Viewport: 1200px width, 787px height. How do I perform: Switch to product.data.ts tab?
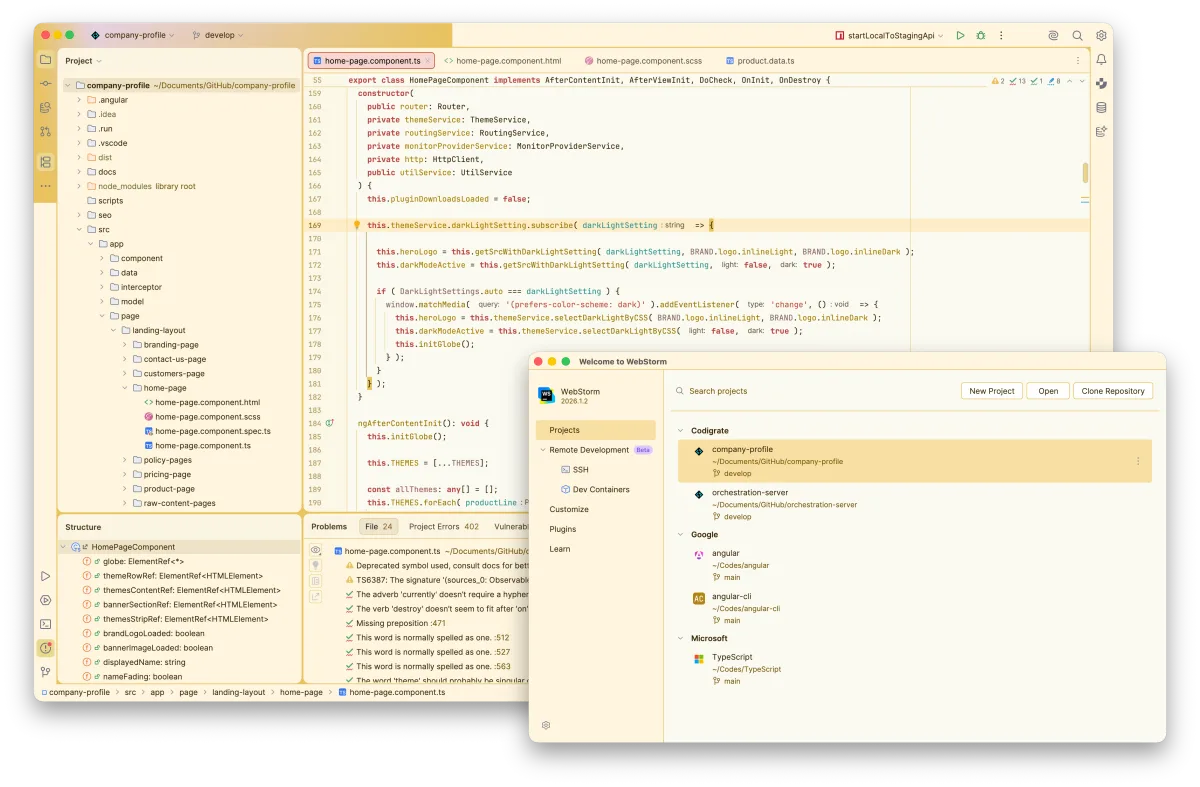tap(759, 61)
